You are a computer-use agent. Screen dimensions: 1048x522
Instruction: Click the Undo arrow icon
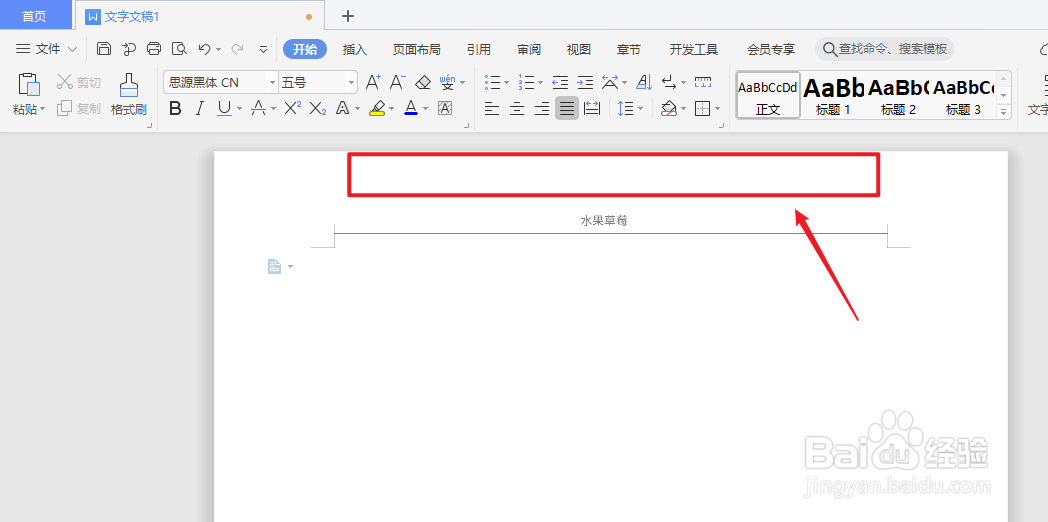205,49
